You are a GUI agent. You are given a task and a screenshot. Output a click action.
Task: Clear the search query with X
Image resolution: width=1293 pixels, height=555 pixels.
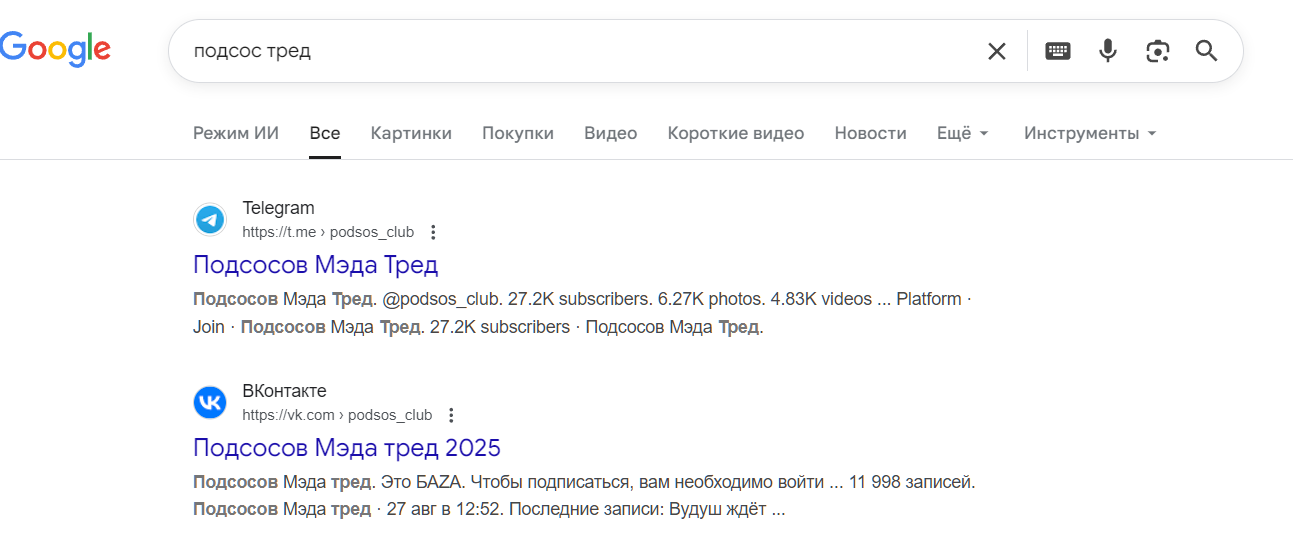click(997, 51)
